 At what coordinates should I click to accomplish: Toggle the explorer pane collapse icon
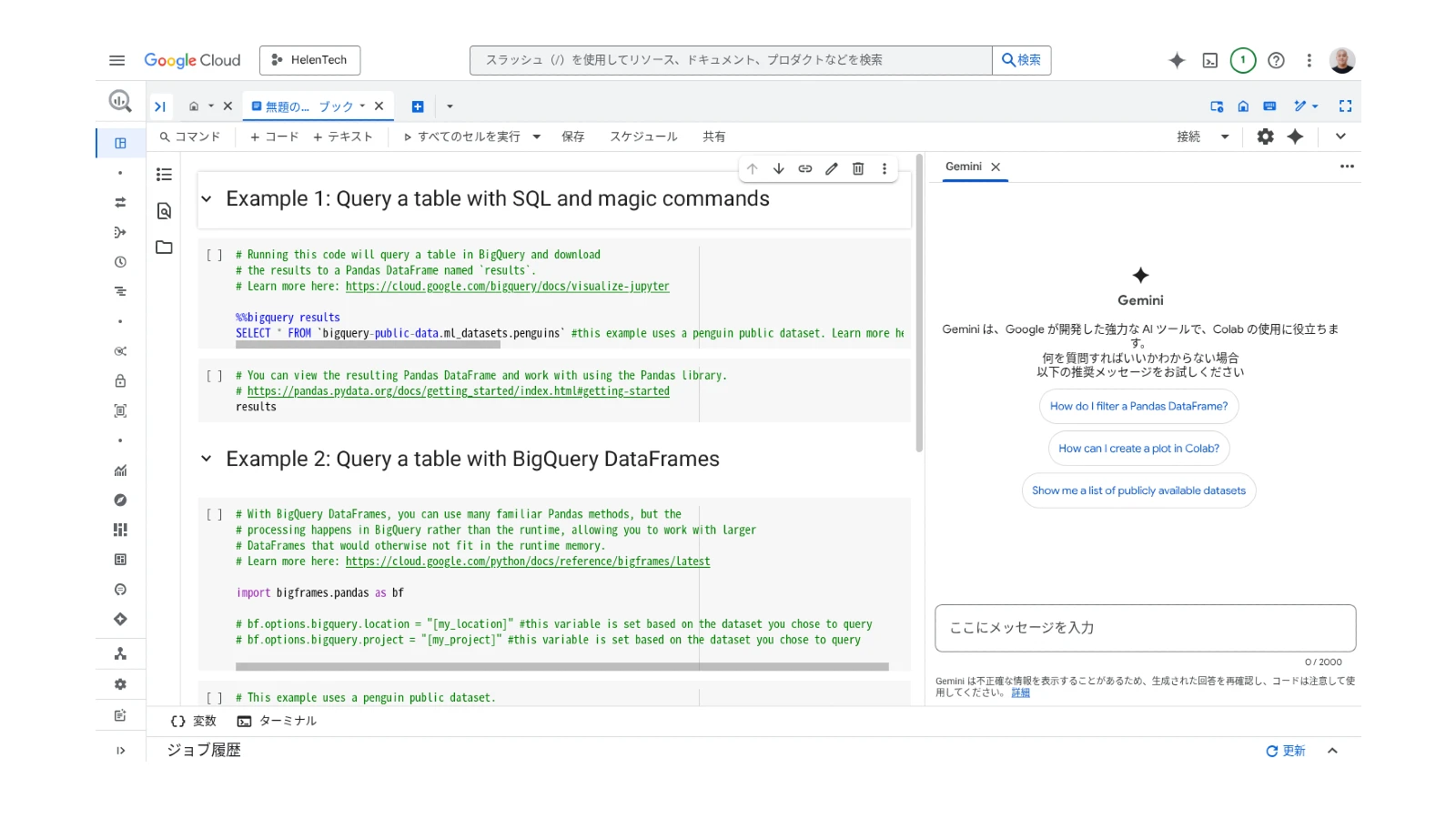pyautogui.click(x=160, y=106)
